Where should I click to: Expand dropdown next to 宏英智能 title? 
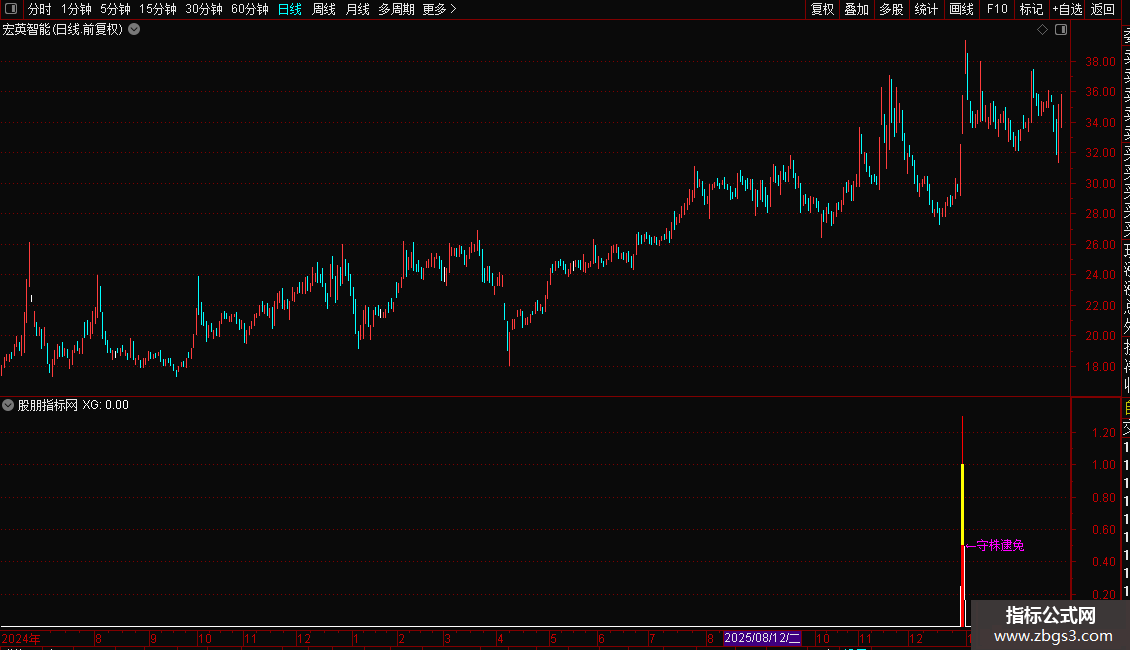tap(134, 30)
